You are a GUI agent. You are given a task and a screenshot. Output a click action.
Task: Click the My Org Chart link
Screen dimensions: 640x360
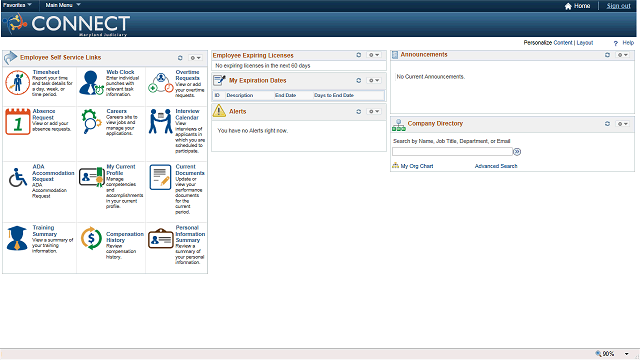(x=417, y=166)
